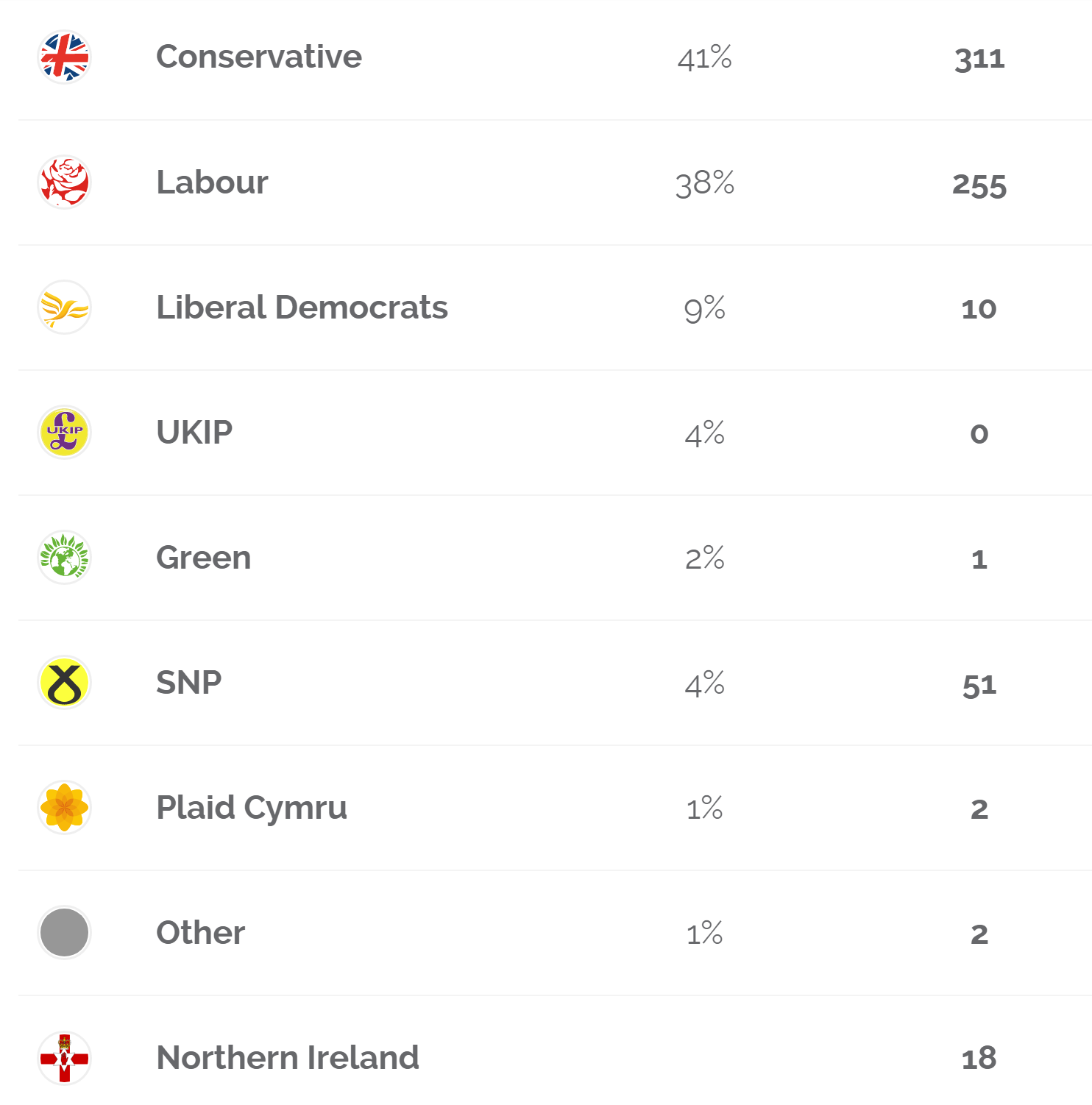1092x1105 pixels.
Task: Click Northern Ireland seat count 18
Action: pos(979,1059)
